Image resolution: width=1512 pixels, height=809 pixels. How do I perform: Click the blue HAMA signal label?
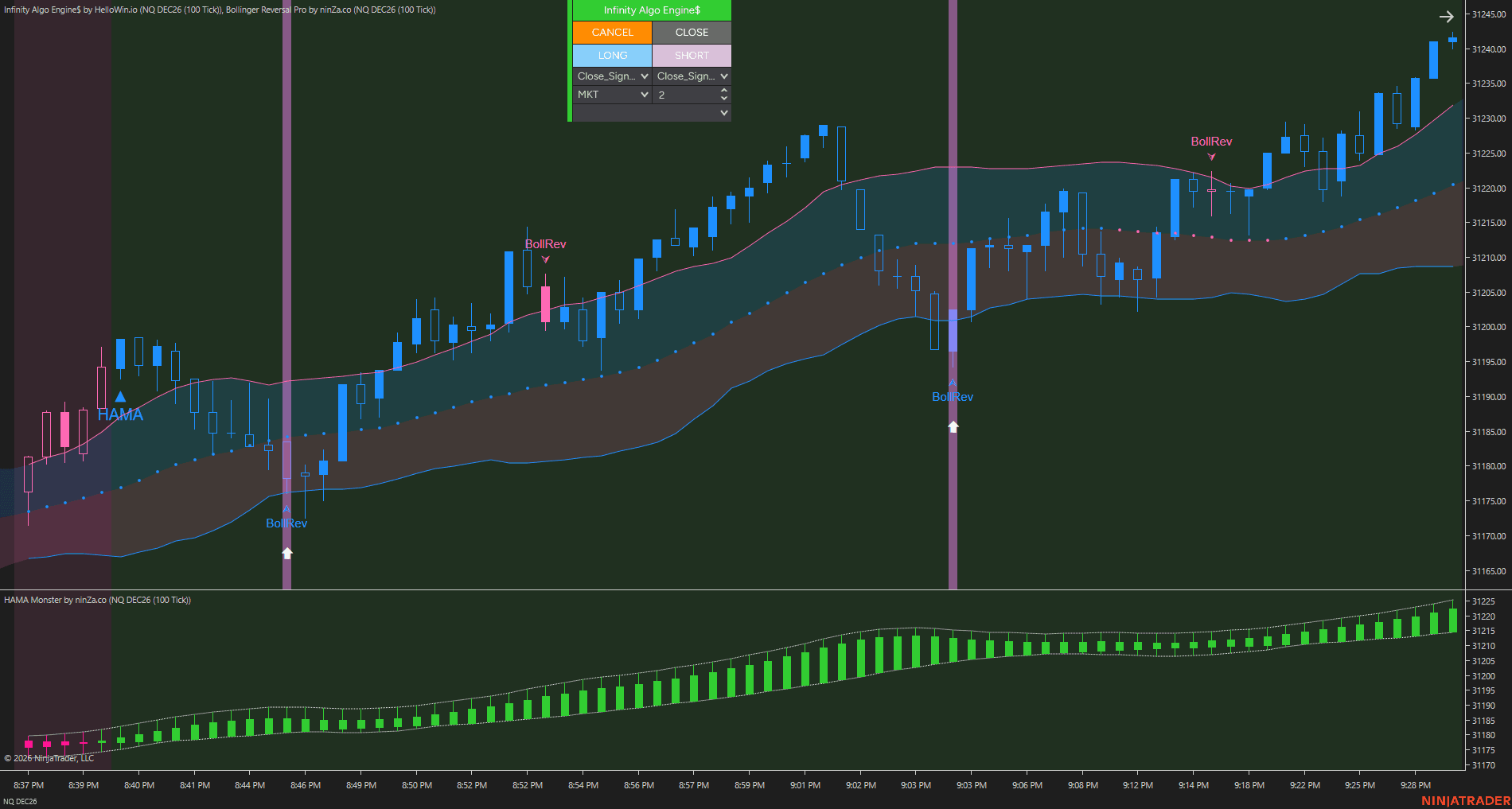pos(120,414)
